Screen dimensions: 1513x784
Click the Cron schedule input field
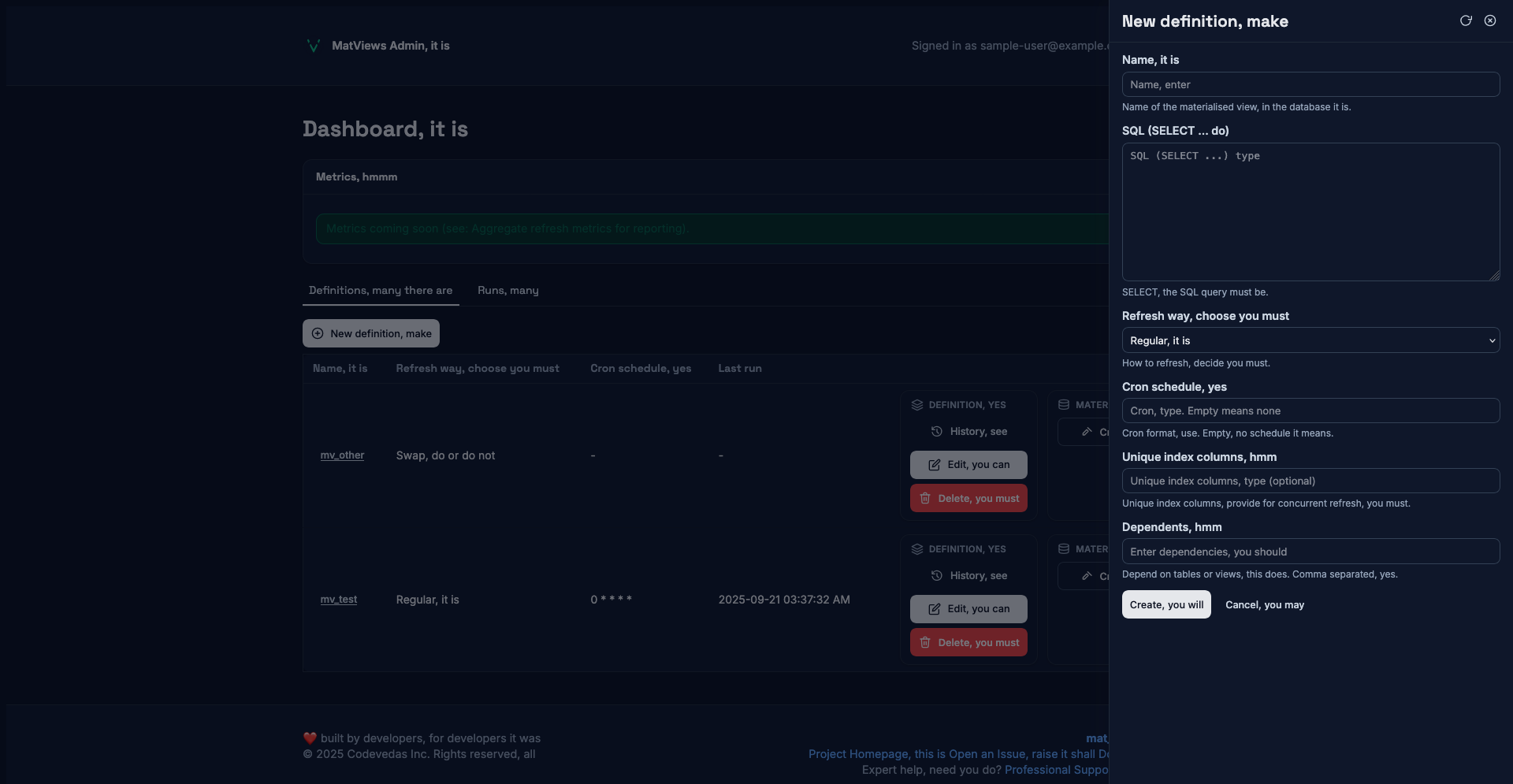pyautogui.click(x=1310, y=411)
